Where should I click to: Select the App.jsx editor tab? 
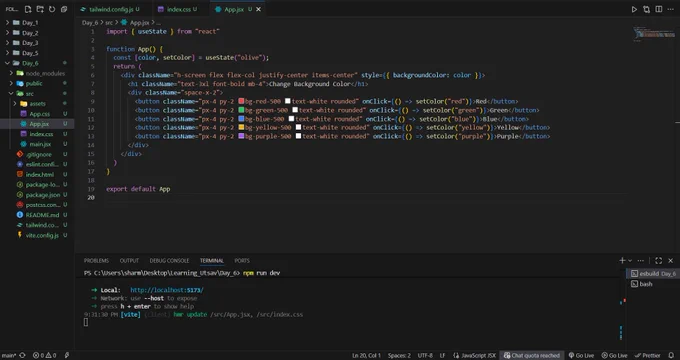pos(233,9)
